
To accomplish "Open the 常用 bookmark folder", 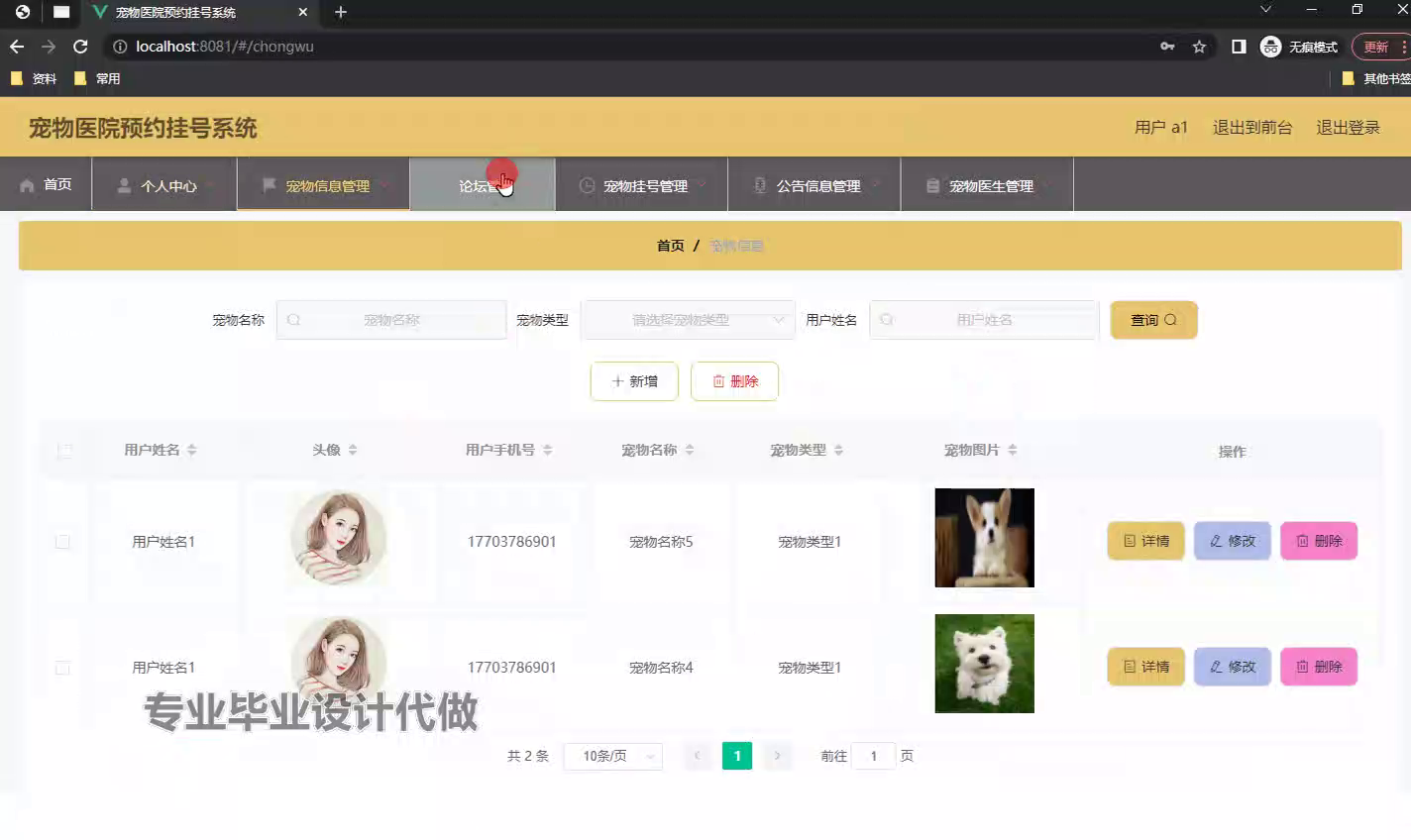I will pyautogui.click(x=97, y=78).
